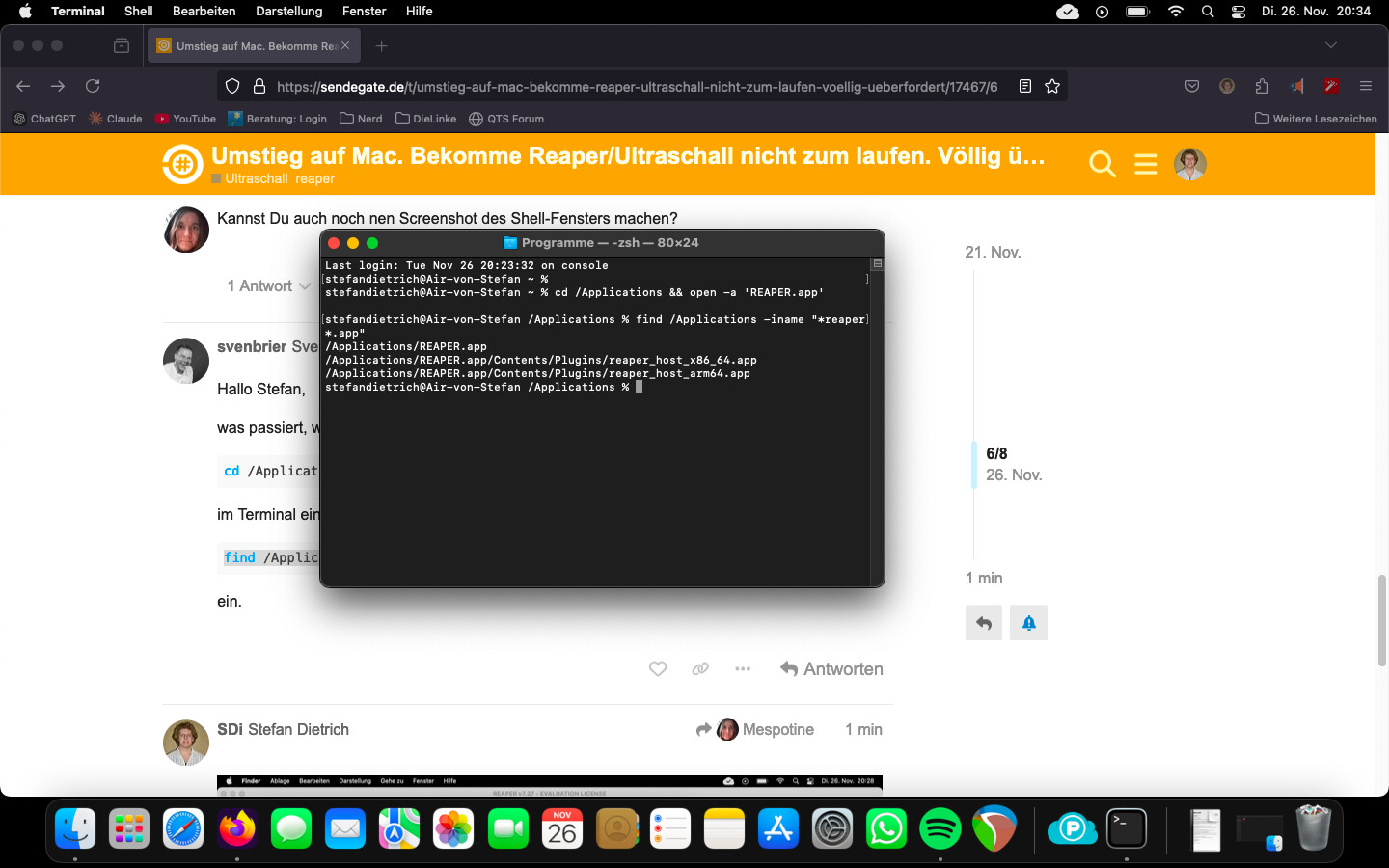
Task: Open the user profile avatar menu
Action: click(x=1190, y=165)
